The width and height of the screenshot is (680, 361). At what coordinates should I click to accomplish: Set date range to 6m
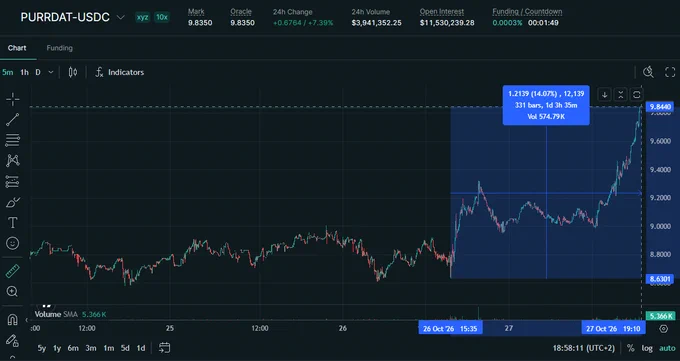[73, 348]
